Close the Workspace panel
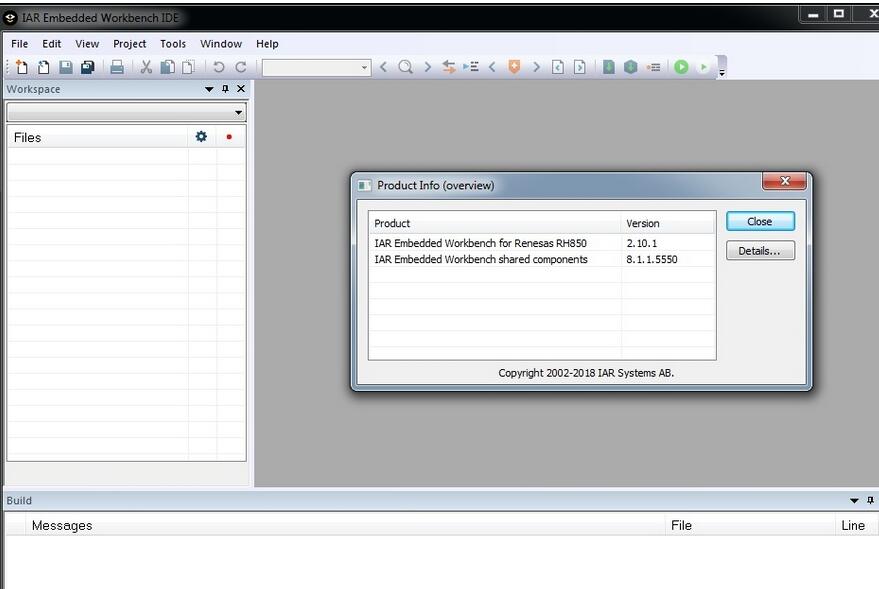 241,89
